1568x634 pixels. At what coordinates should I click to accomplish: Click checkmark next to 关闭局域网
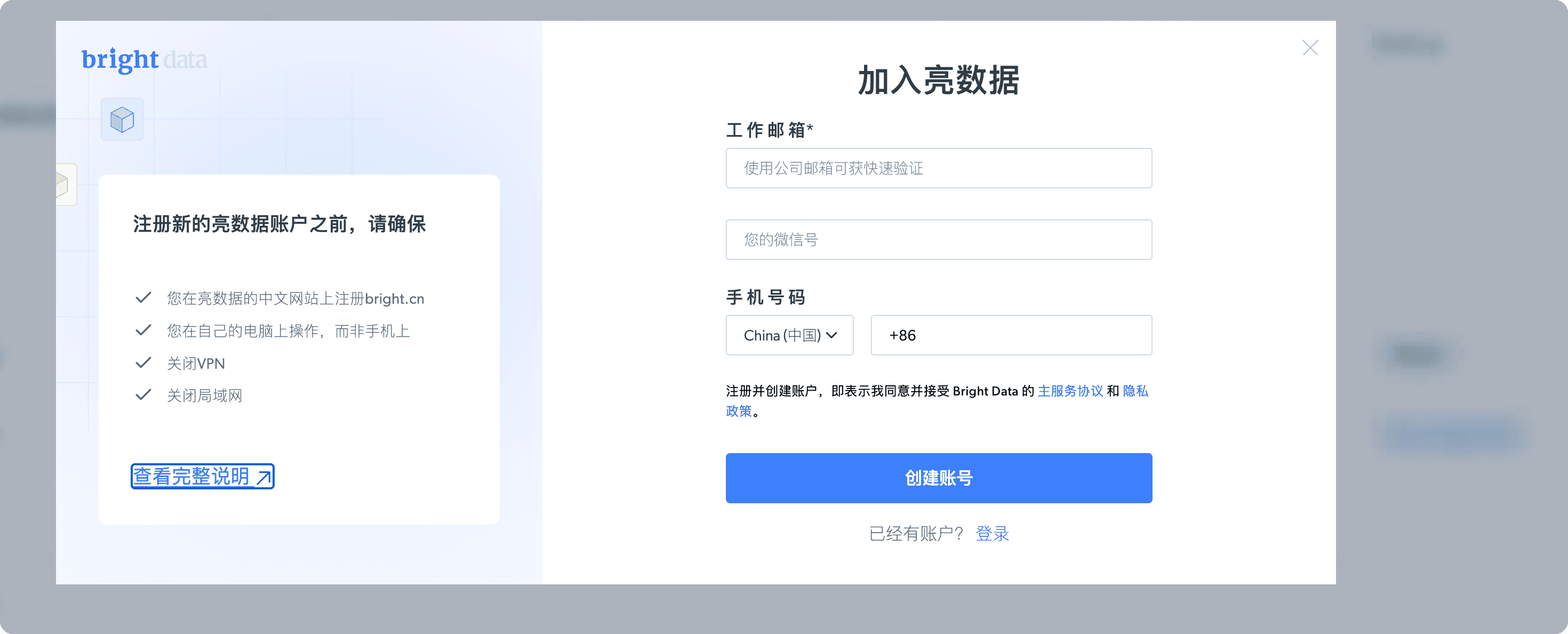[x=143, y=395]
